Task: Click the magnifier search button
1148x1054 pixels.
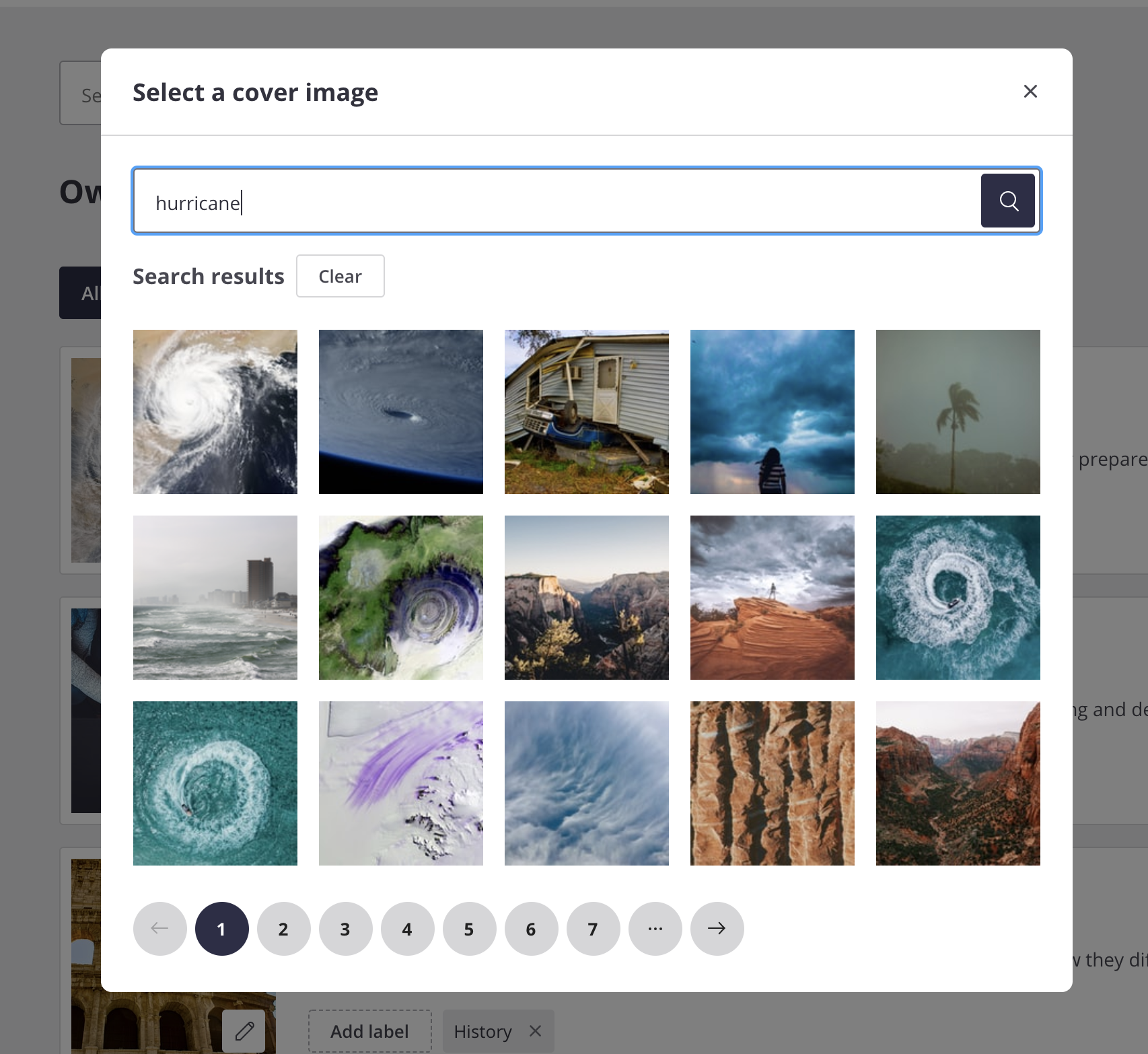Action: pyautogui.click(x=1007, y=201)
